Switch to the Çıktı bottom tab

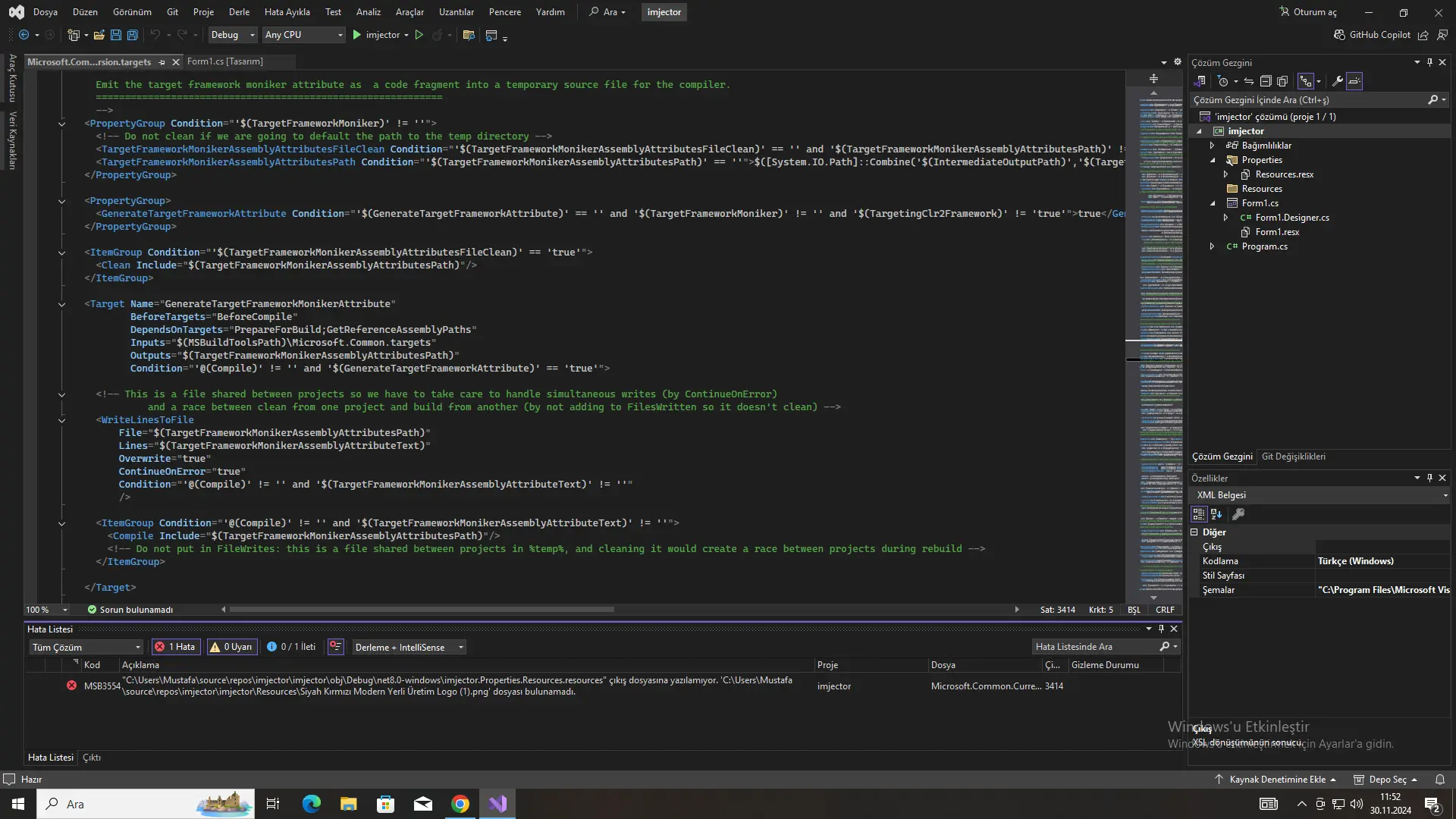91,758
